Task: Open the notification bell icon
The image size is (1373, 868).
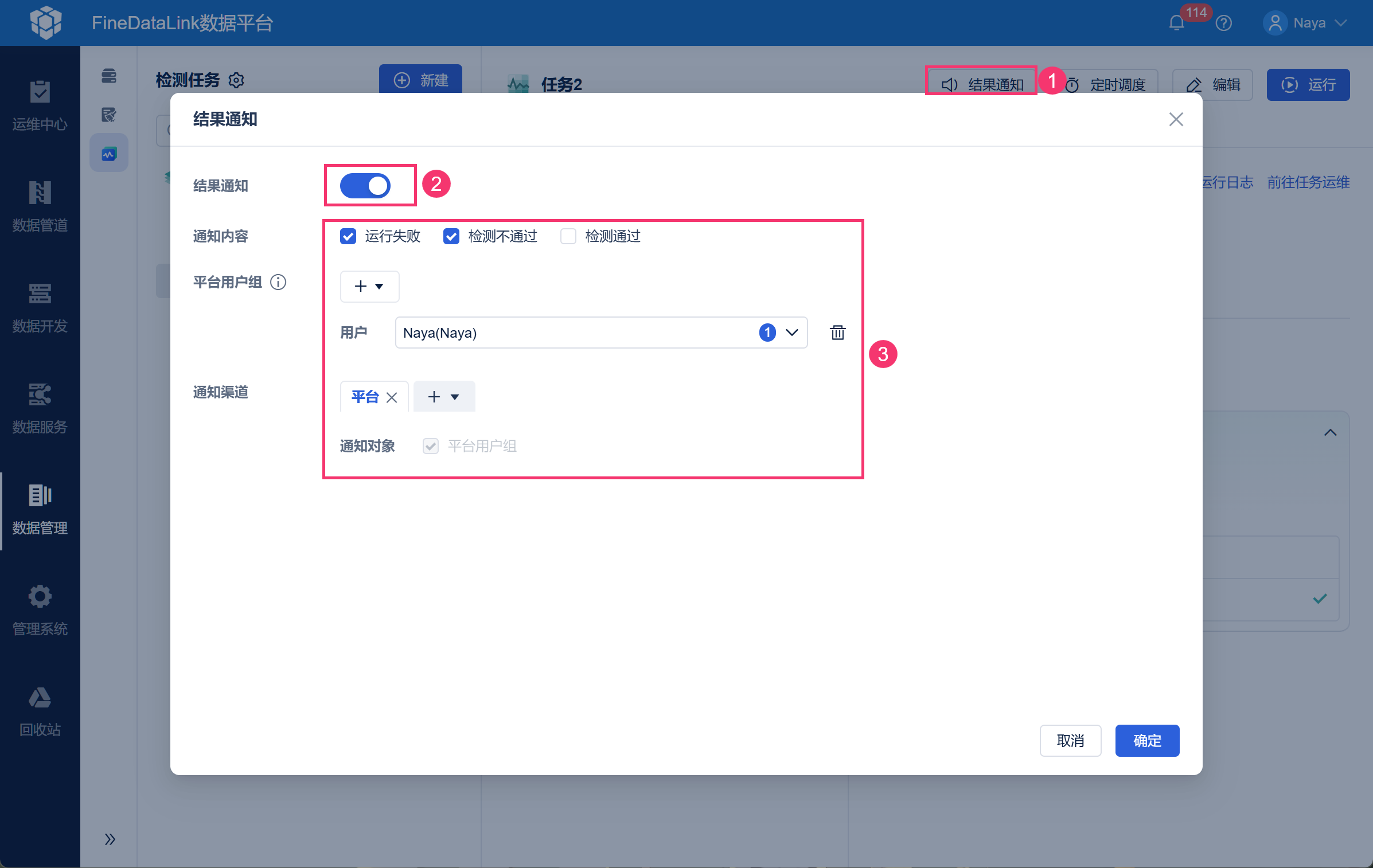Action: tap(1177, 23)
